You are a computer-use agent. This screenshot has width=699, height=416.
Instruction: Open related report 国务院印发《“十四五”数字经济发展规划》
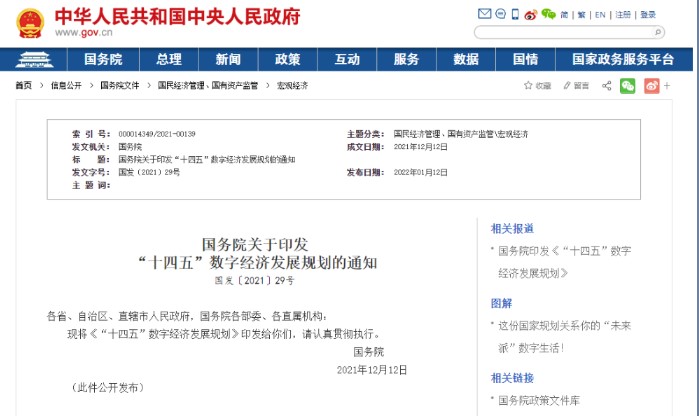click(564, 262)
